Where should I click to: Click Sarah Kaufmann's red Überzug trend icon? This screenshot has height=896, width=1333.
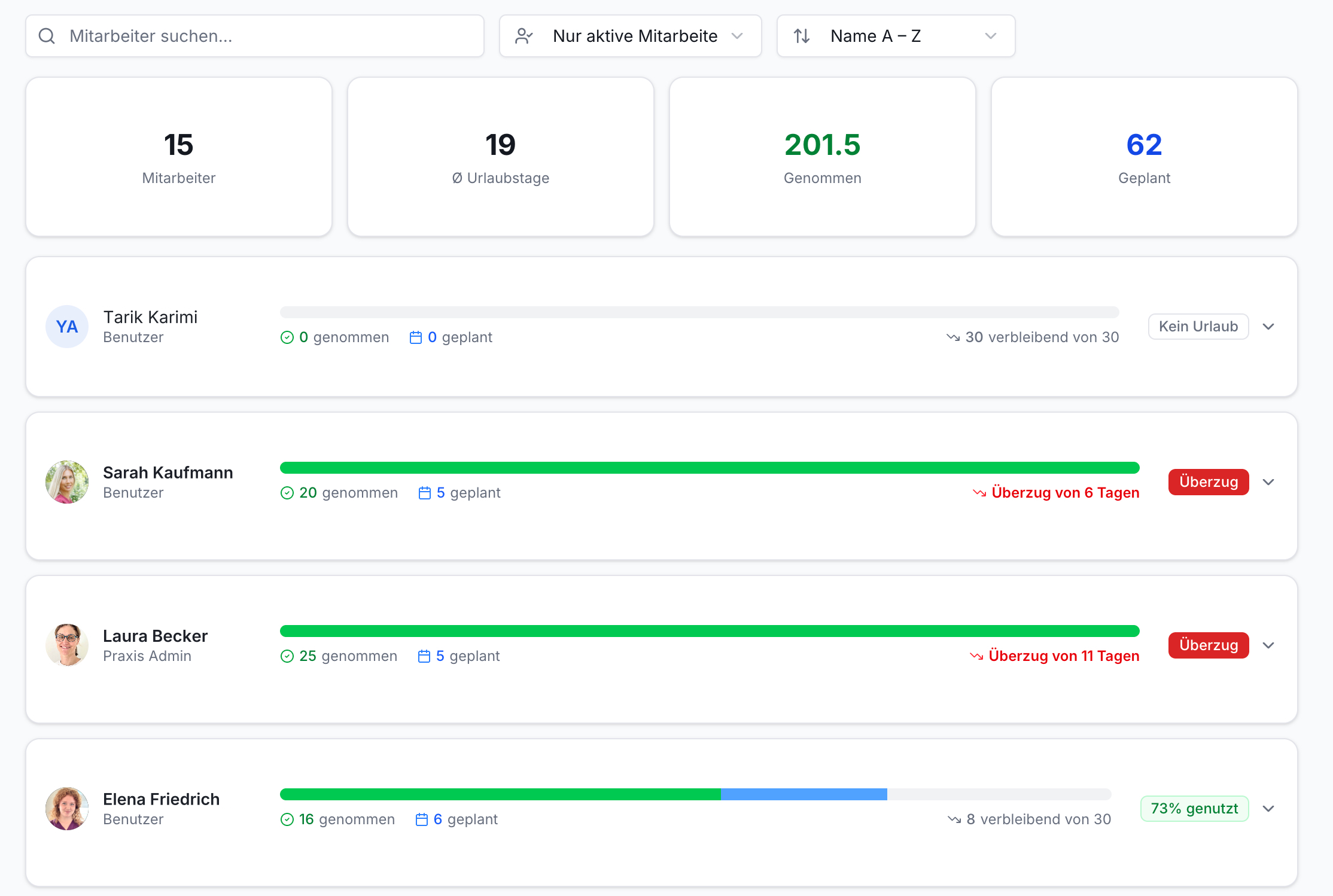click(x=979, y=493)
